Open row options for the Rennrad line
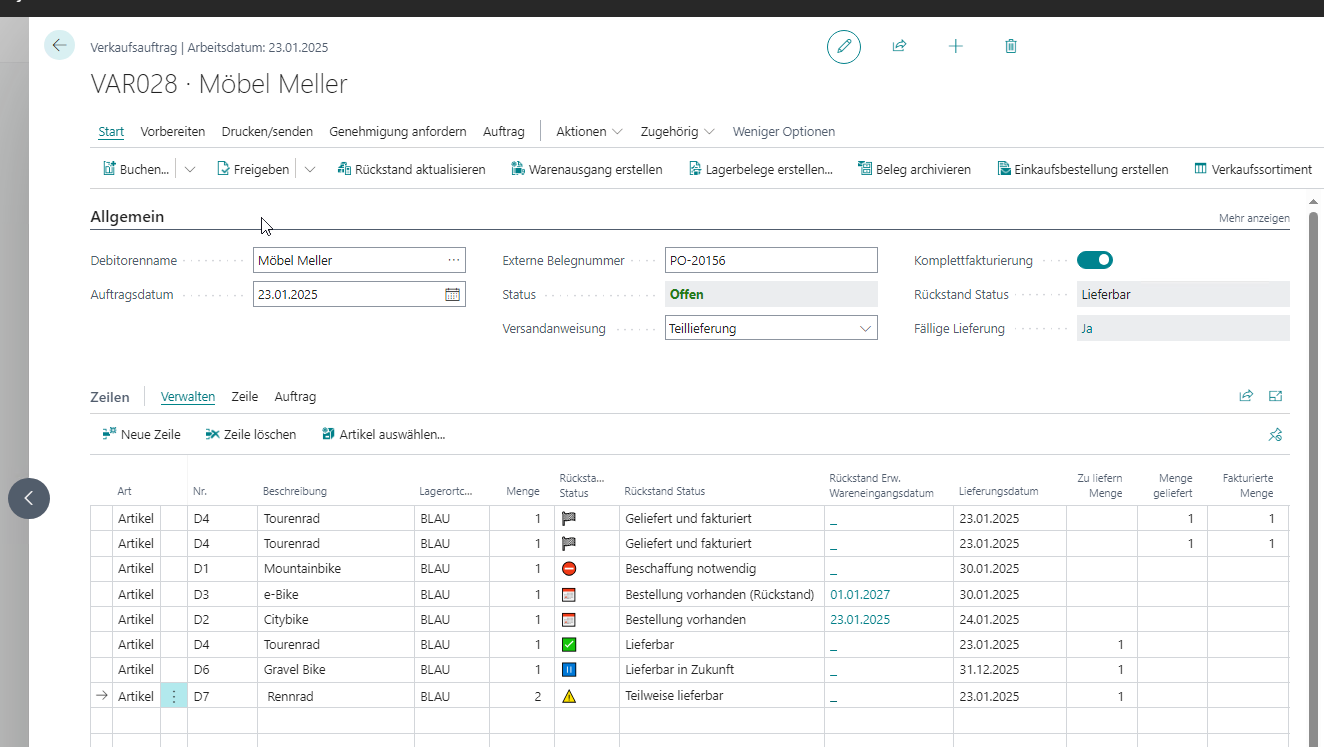This screenshot has width=1324, height=747. 173,696
